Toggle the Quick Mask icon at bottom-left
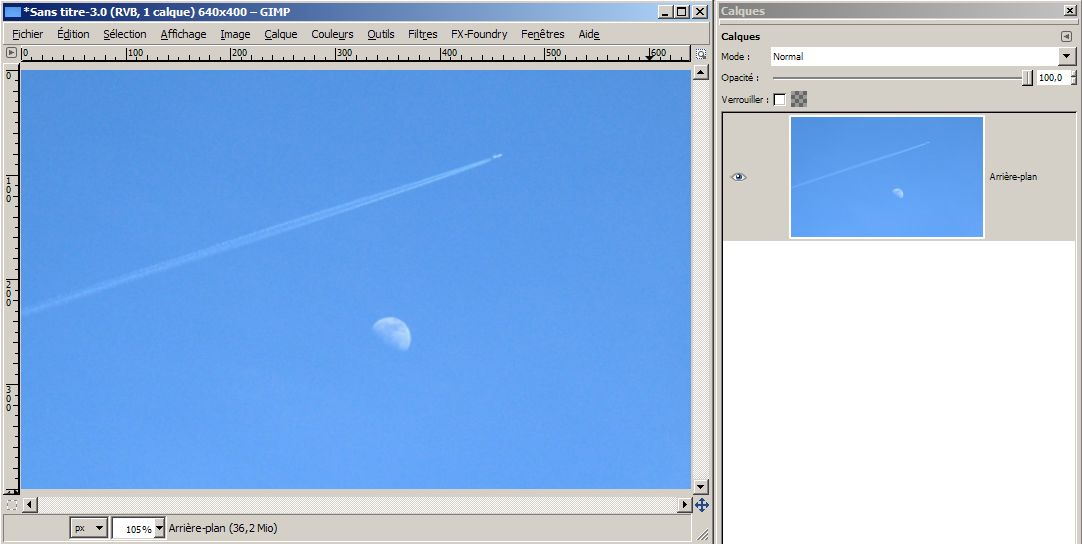Viewport: 1082px width, 544px height. tap(12, 505)
